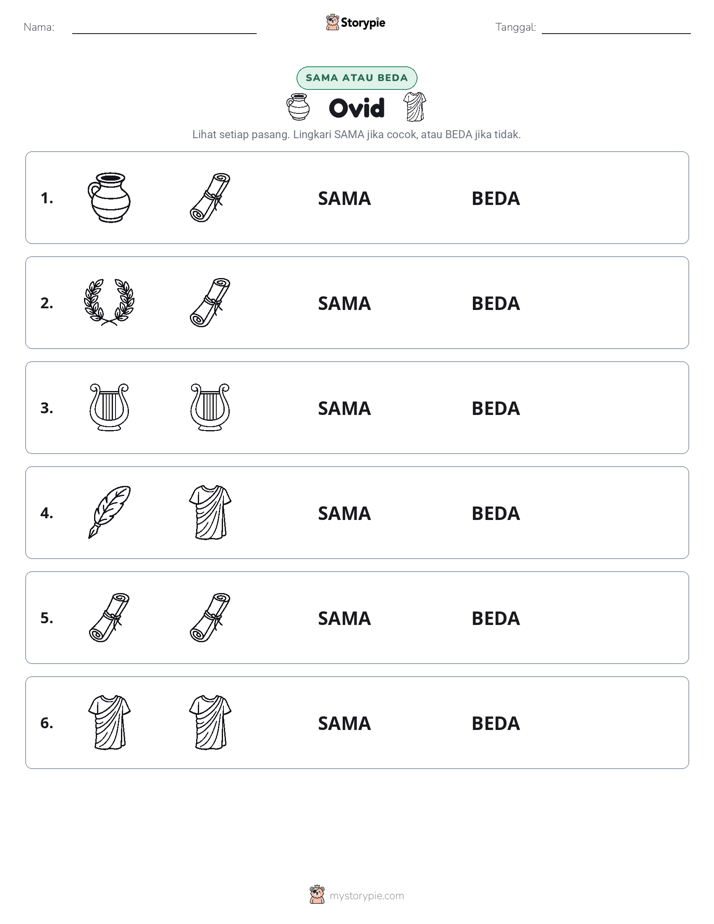
Task: Click the SAMA ATAU BEDA badge
Action: click(356, 78)
